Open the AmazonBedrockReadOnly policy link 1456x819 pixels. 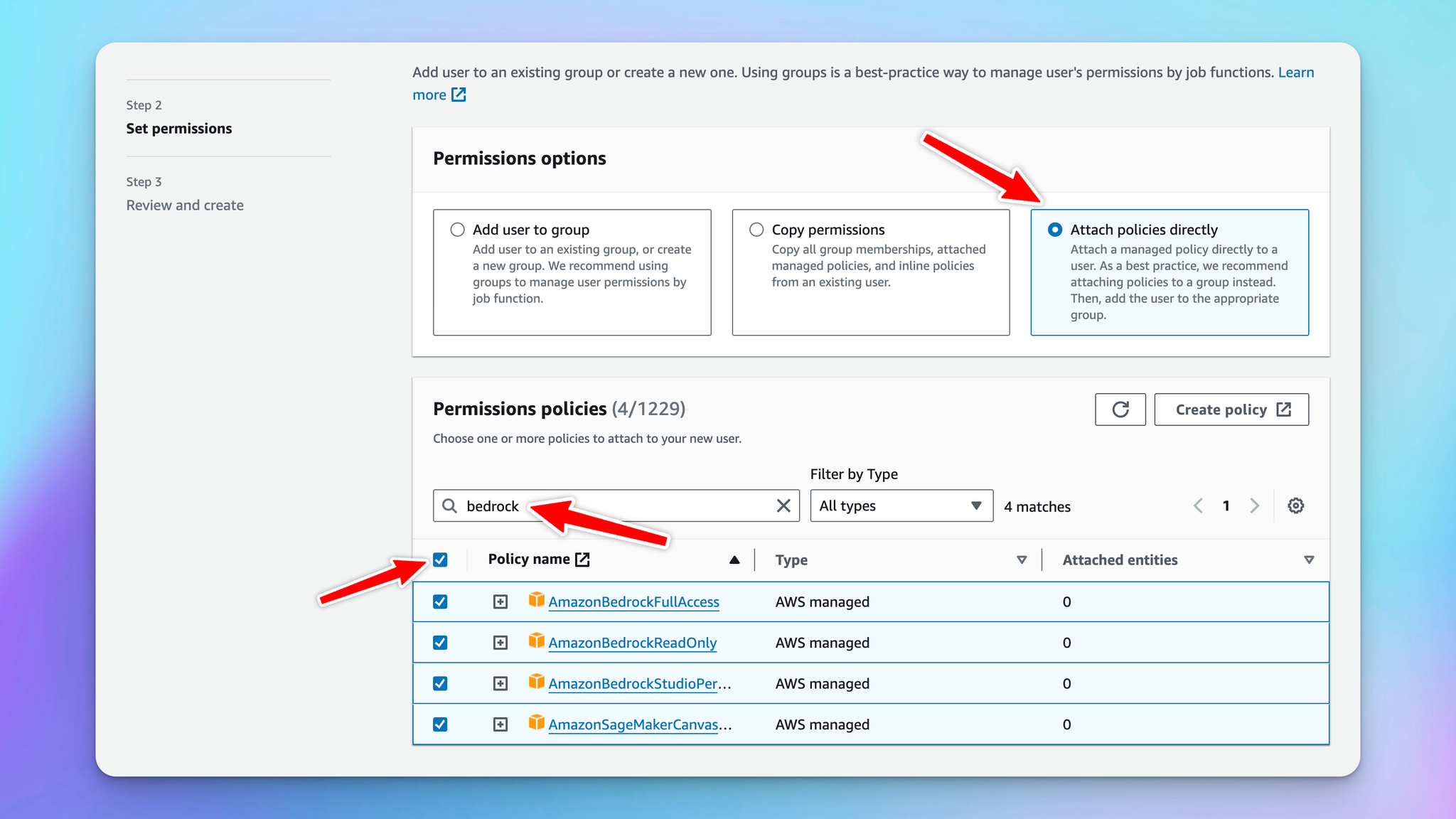pyautogui.click(x=633, y=643)
